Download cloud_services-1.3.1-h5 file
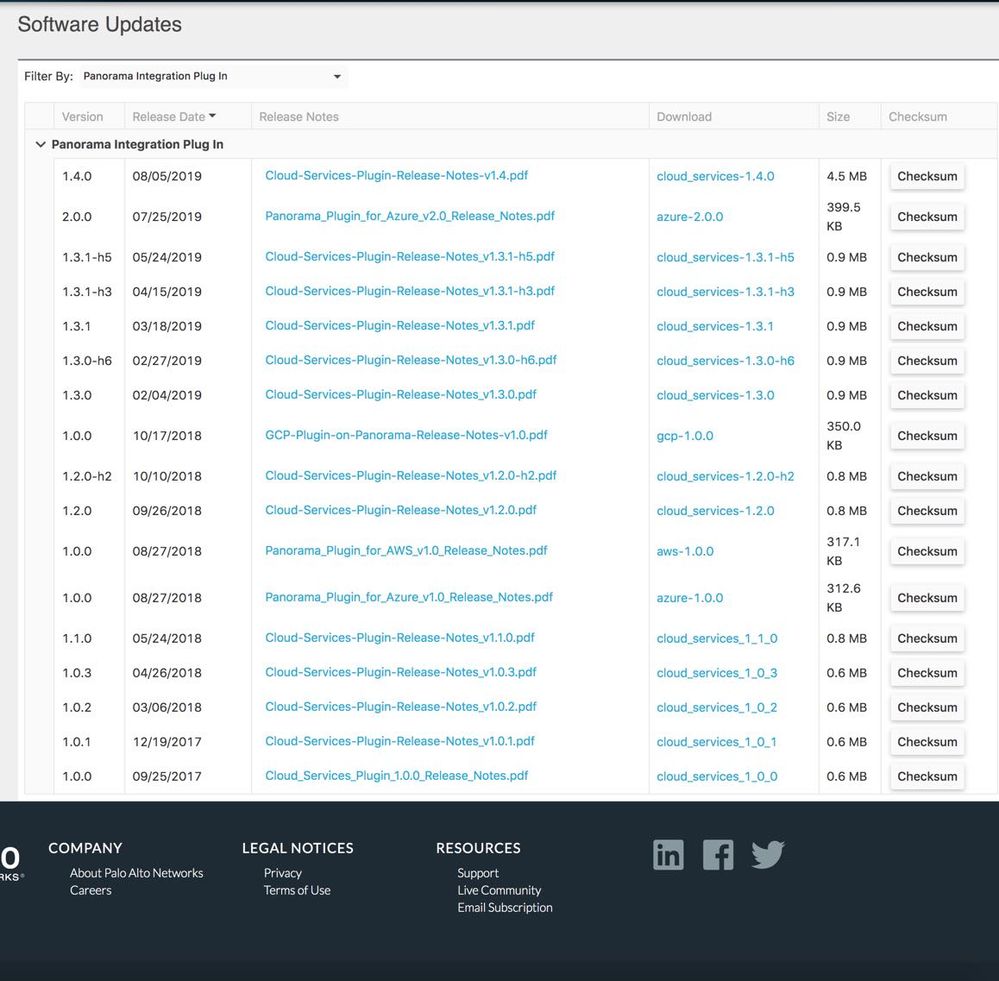The width and height of the screenshot is (999, 981). (x=725, y=258)
